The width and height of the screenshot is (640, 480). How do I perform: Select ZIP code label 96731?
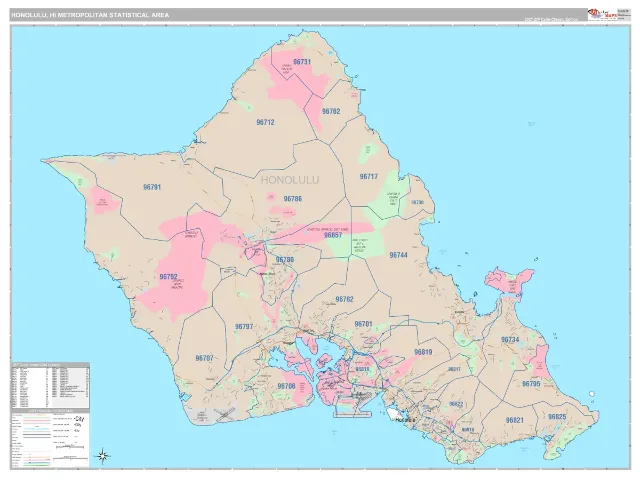tap(302, 62)
